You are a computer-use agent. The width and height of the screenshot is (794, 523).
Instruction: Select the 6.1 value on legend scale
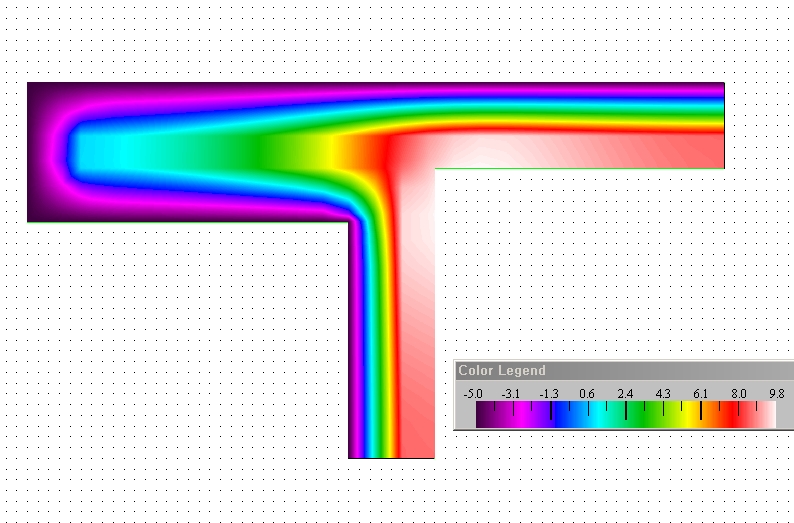(700, 394)
